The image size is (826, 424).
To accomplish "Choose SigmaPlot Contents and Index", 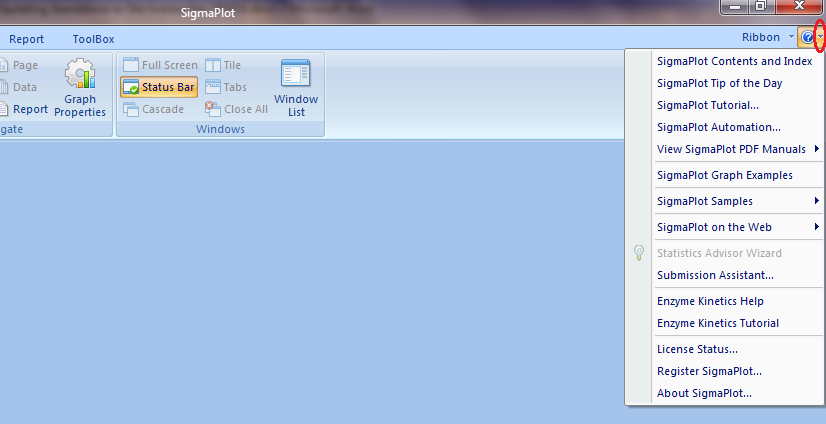I will (733, 61).
